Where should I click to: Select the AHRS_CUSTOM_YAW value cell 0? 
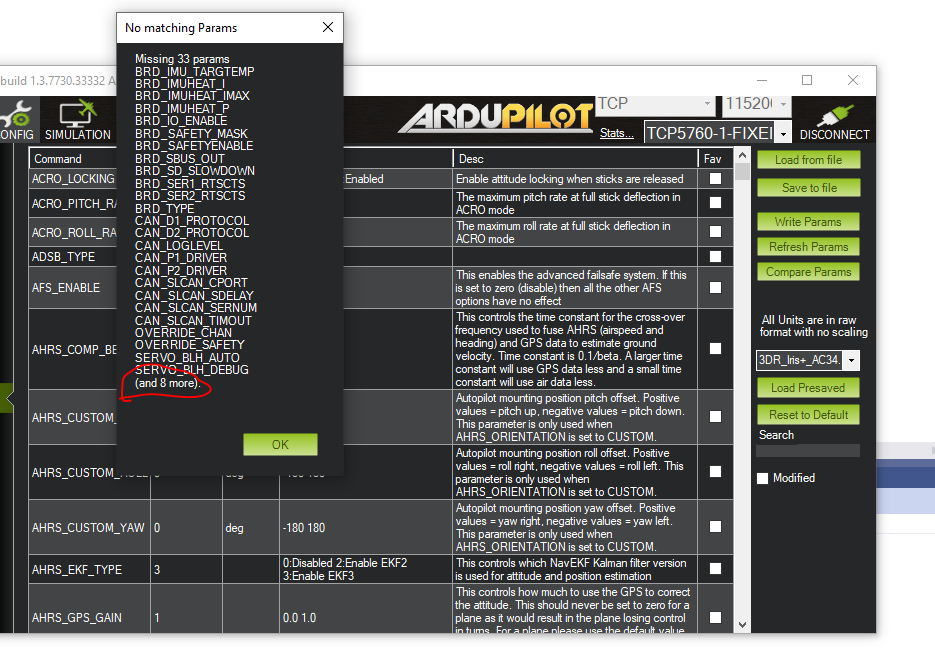[x=186, y=528]
